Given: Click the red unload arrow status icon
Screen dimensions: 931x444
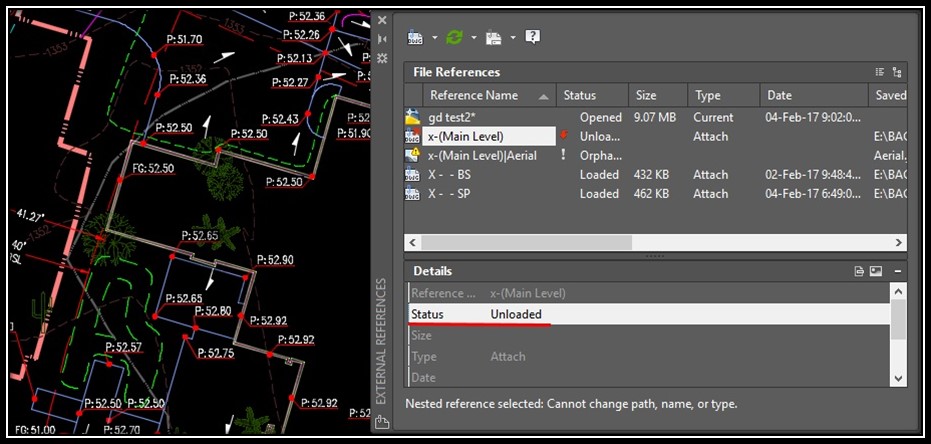Looking at the screenshot, I should tap(564, 135).
